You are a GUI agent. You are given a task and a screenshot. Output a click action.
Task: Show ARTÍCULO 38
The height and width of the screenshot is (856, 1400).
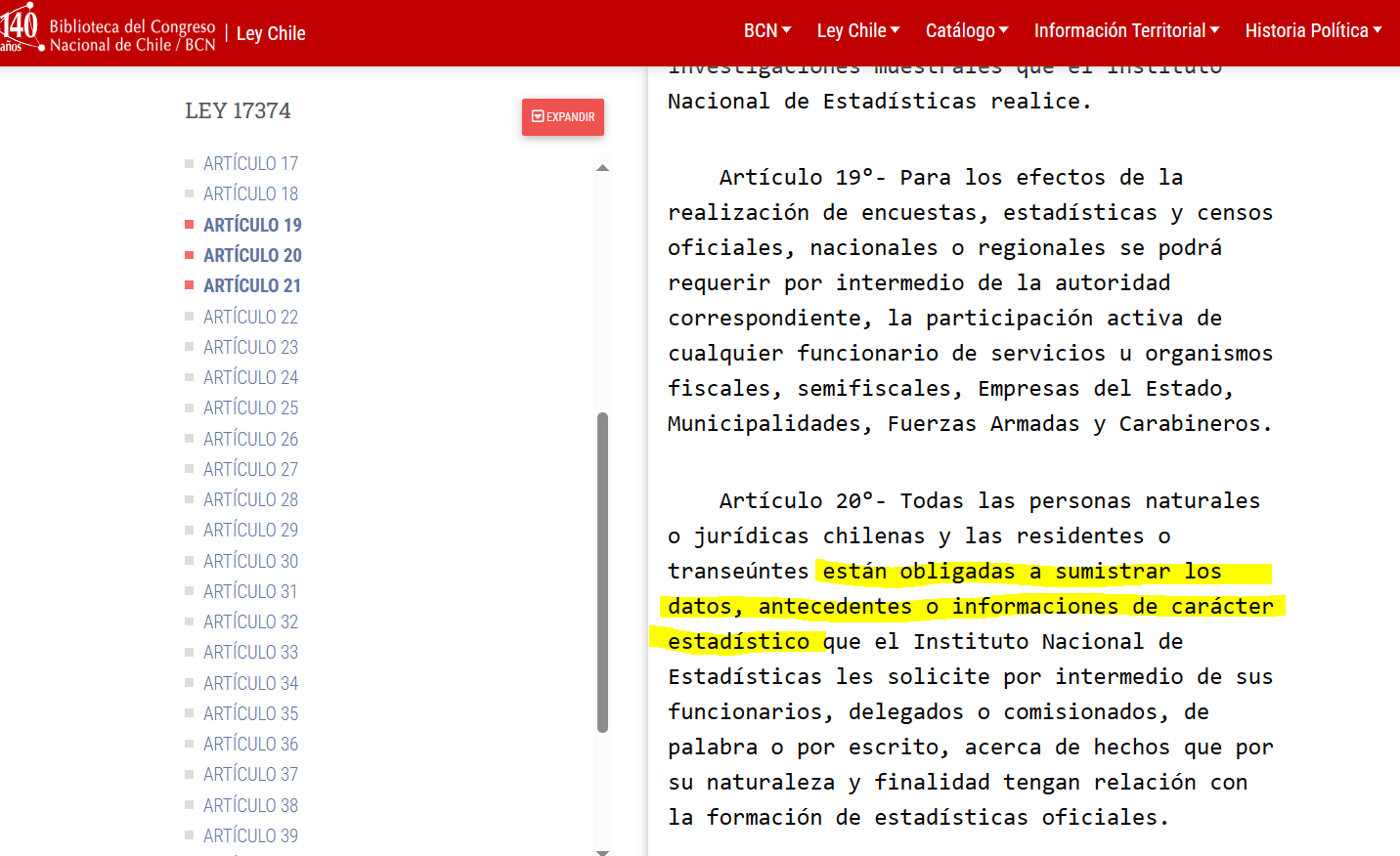[x=250, y=805]
